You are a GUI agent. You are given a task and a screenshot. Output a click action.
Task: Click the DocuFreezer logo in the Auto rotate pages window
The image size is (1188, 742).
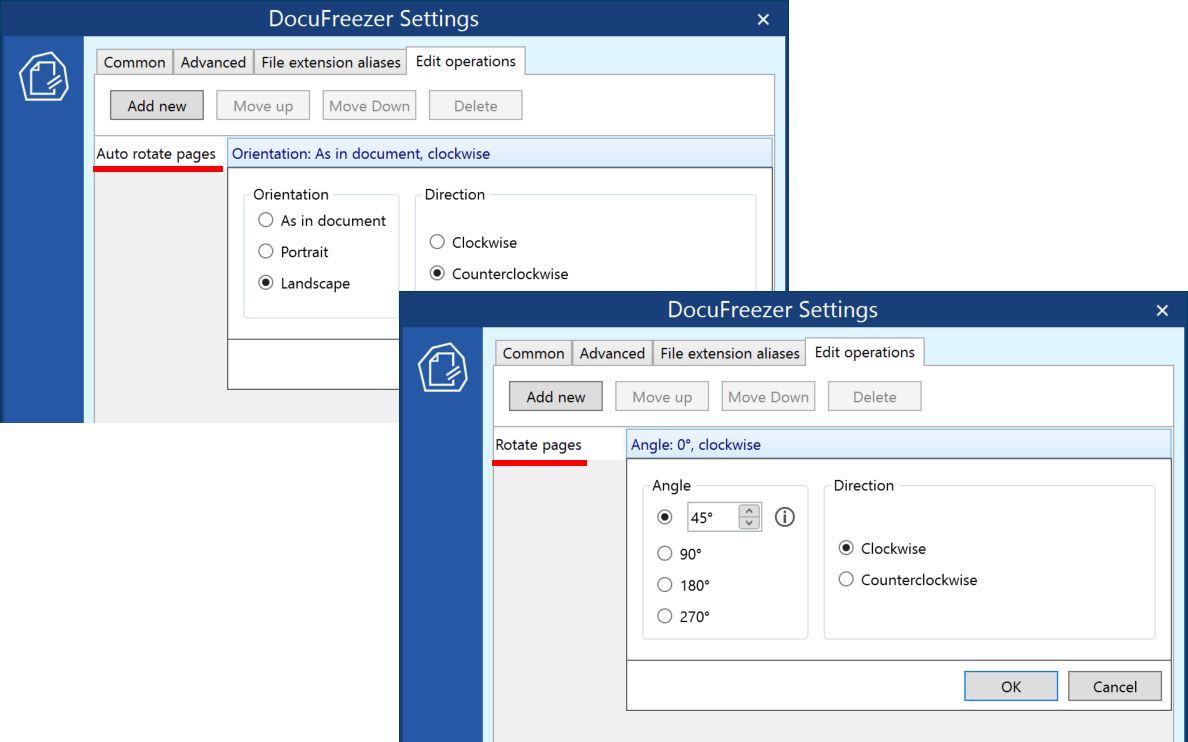[44, 77]
